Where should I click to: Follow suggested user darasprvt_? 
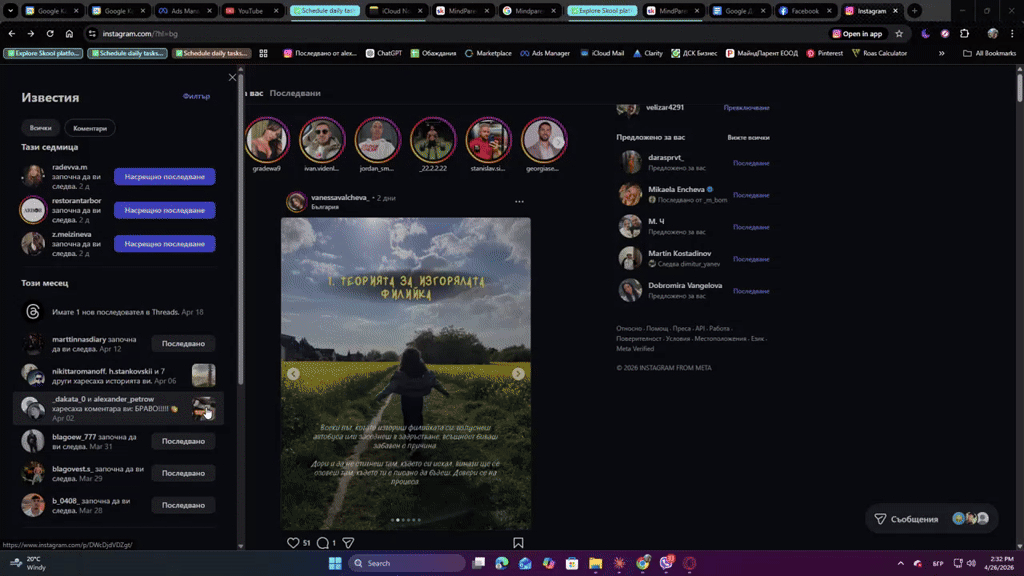point(751,163)
